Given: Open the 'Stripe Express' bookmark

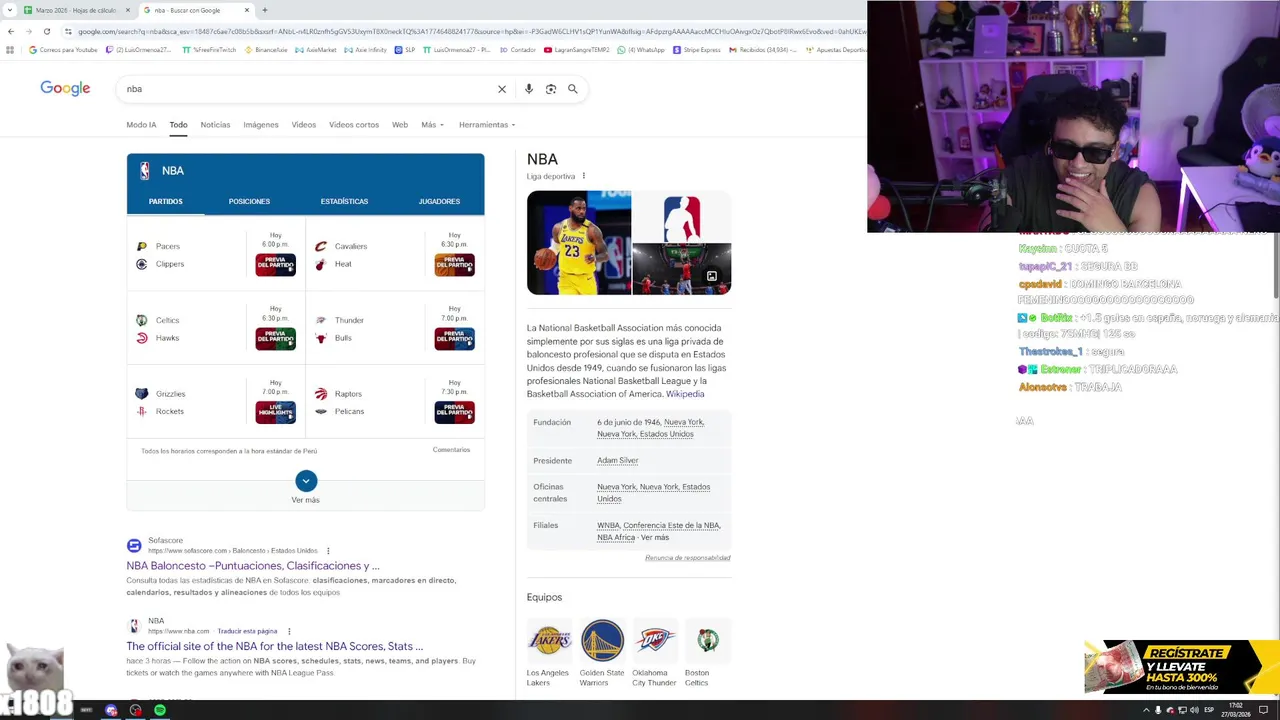Looking at the screenshot, I should click(x=697, y=50).
